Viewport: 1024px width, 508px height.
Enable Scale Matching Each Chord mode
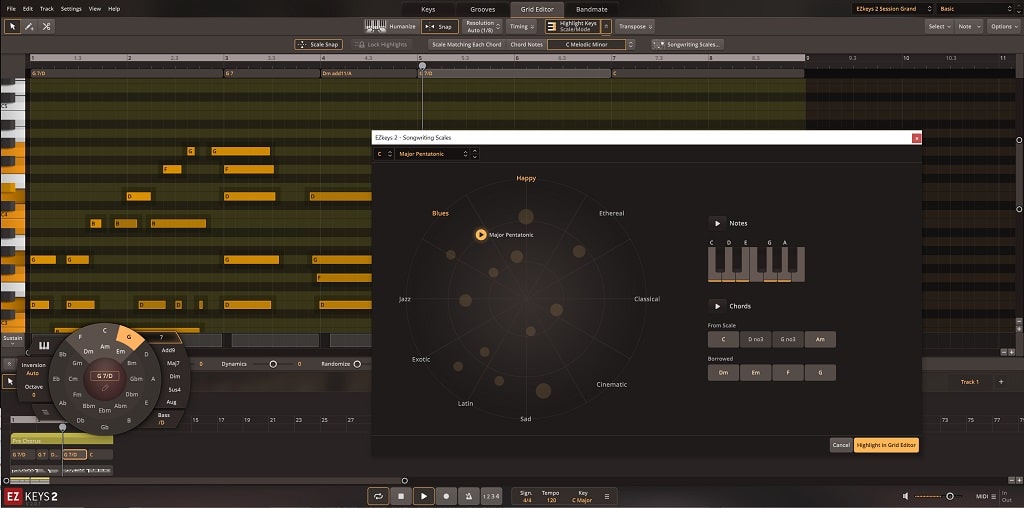click(x=466, y=44)
